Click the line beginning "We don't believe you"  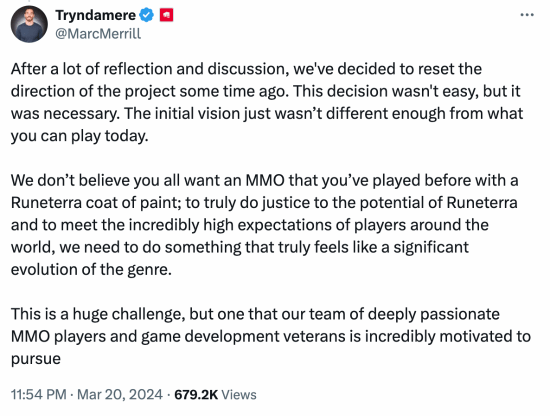(264, 180)
